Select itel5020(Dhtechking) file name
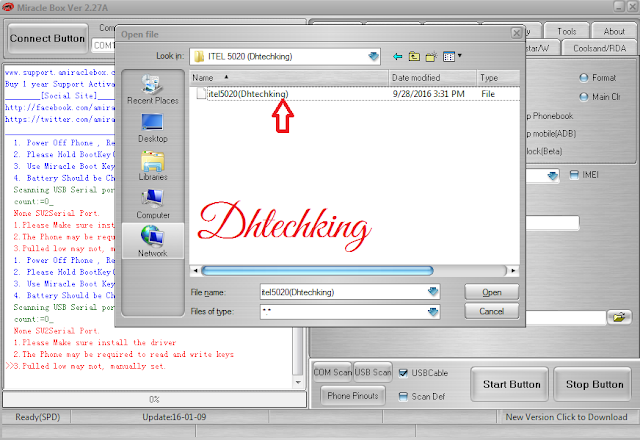The width and height of the screenshot is (640, 440). [248, 94]
